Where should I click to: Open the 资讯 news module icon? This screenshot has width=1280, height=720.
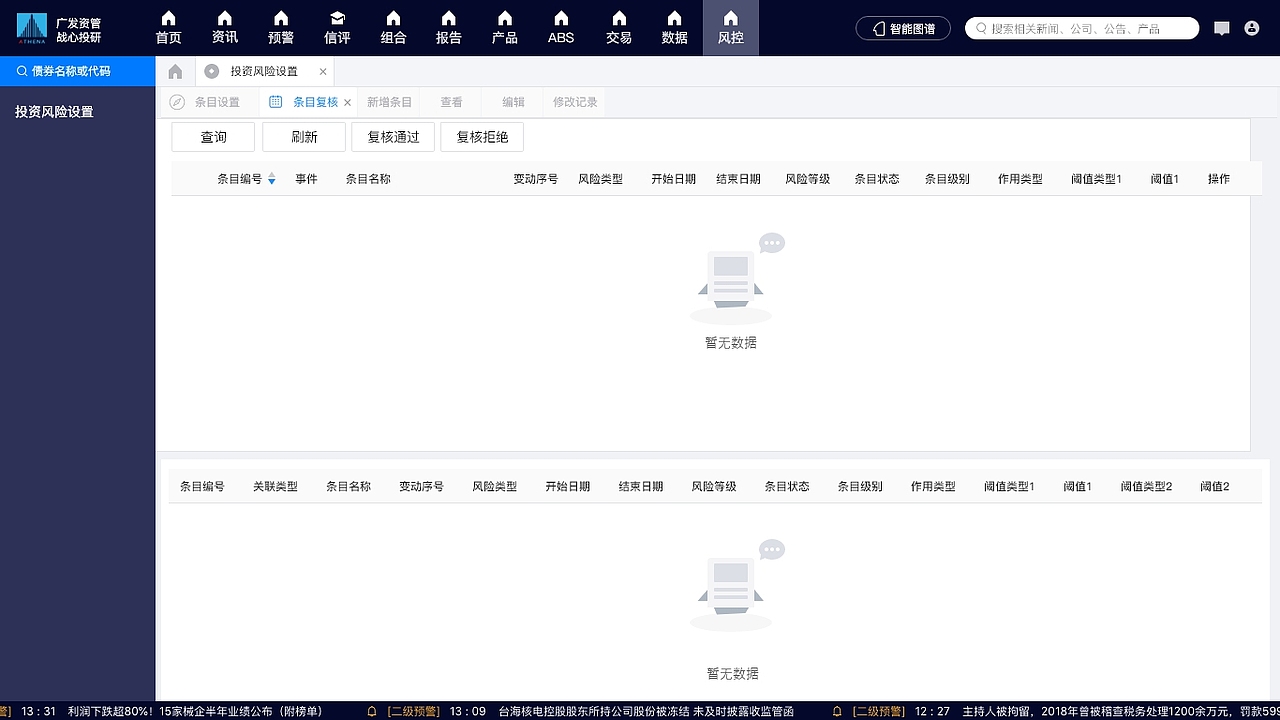tap(224, 27)
